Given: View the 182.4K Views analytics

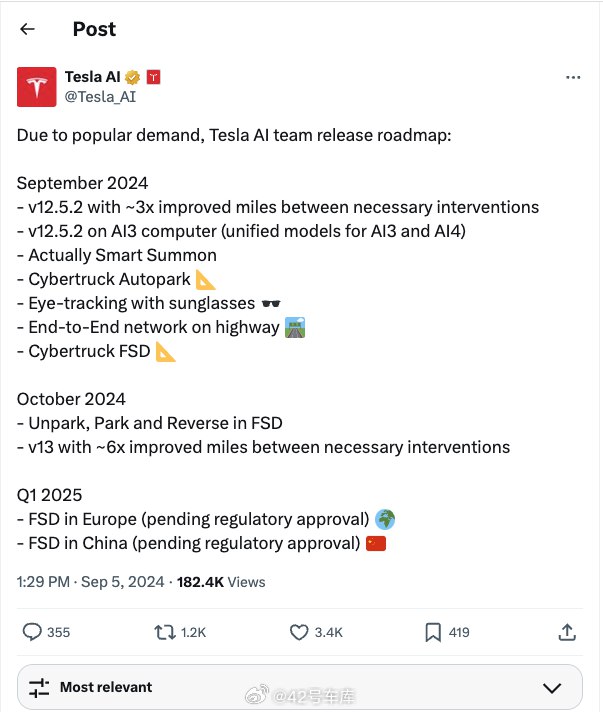Looking at the screenshot, I should [x=221, y=582].
